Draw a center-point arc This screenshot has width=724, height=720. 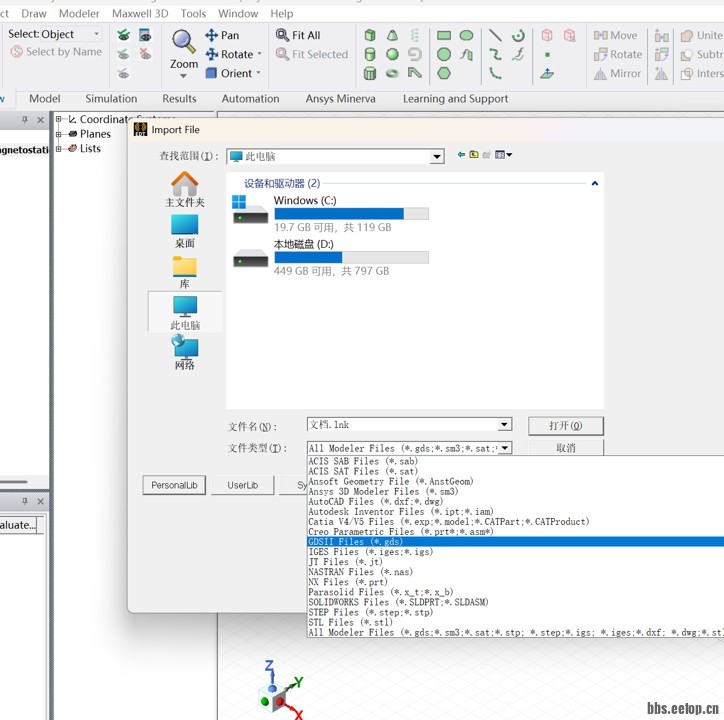tap(518, 35)
